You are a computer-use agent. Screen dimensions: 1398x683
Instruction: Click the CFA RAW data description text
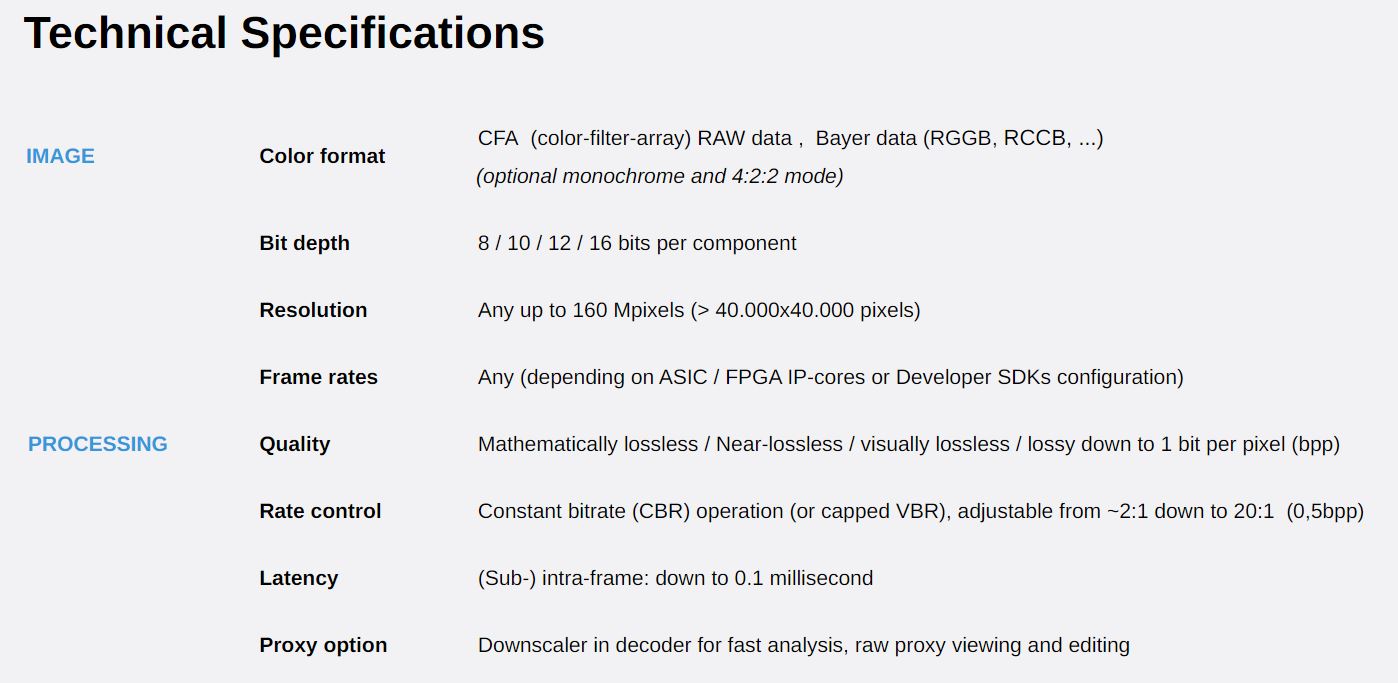(790, 138)
